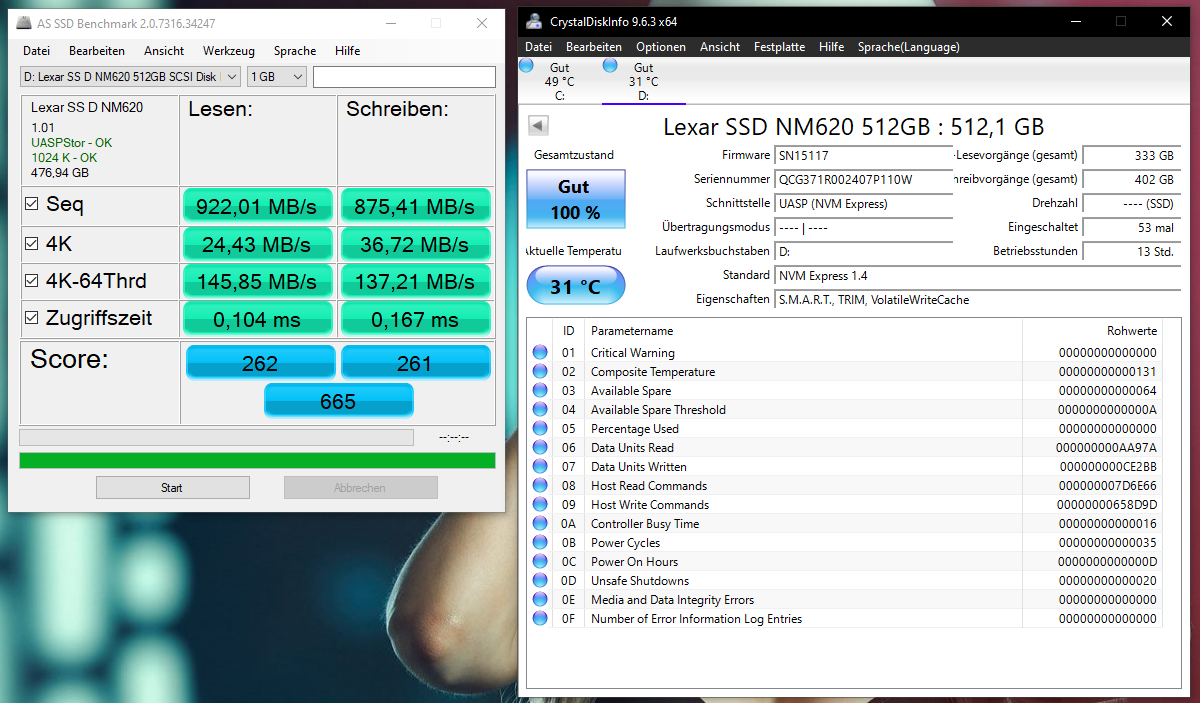Uncheck the 4K benchmark checkbox

point(31,243)
